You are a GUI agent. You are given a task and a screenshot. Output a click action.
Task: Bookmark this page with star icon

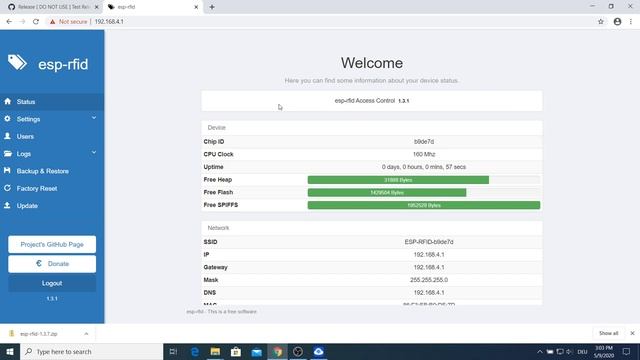coord(601,22)
